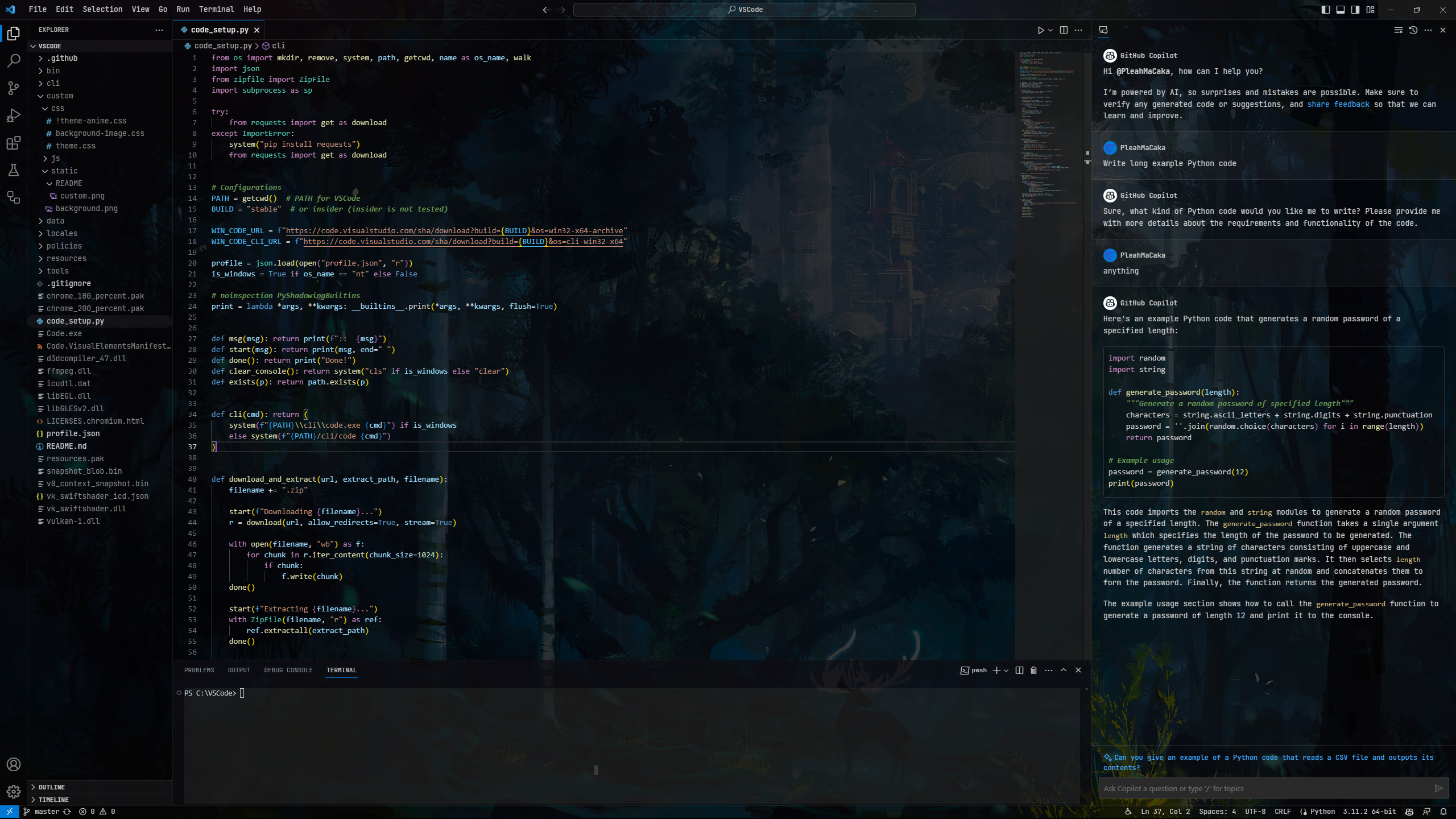The width and height of the screenshot is (1456, 819).
Task: Open the Source Control view
Action: [x=14, y=88]
